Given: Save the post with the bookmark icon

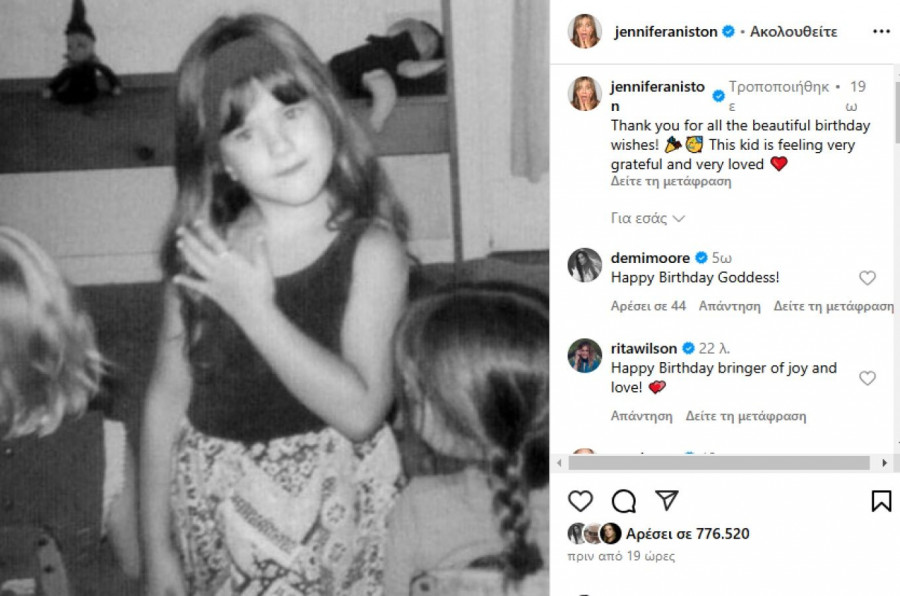Looking at the screenshot, I should click(x=881, y=501).
